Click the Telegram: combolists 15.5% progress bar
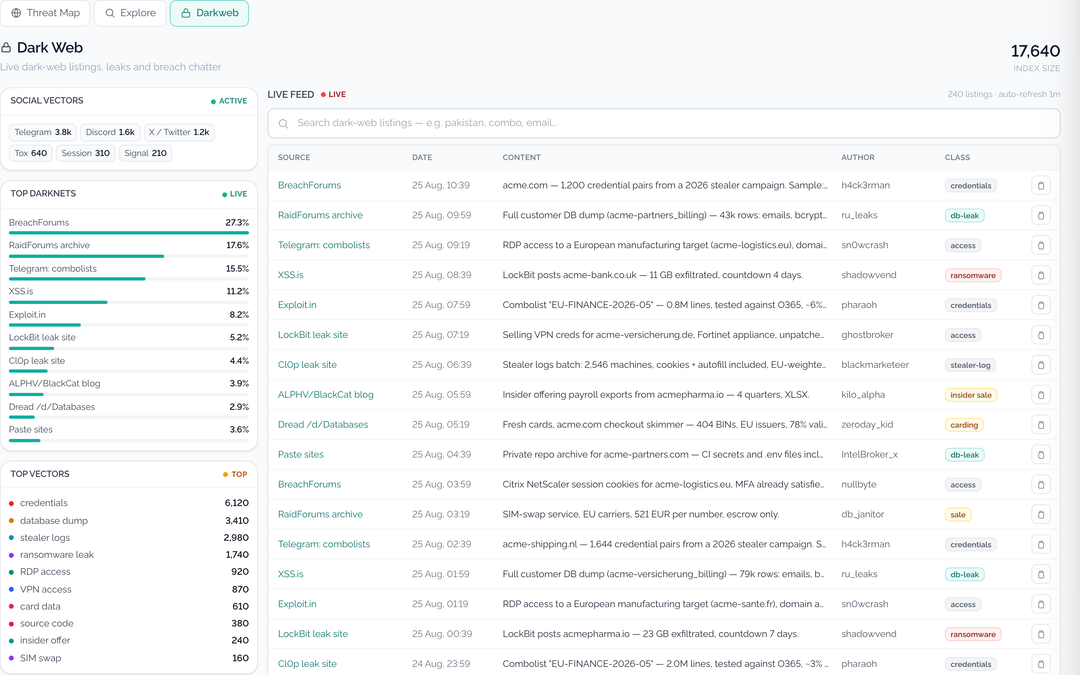The height and width of the screenshot is (675, 1080). [x=129, y=279]
